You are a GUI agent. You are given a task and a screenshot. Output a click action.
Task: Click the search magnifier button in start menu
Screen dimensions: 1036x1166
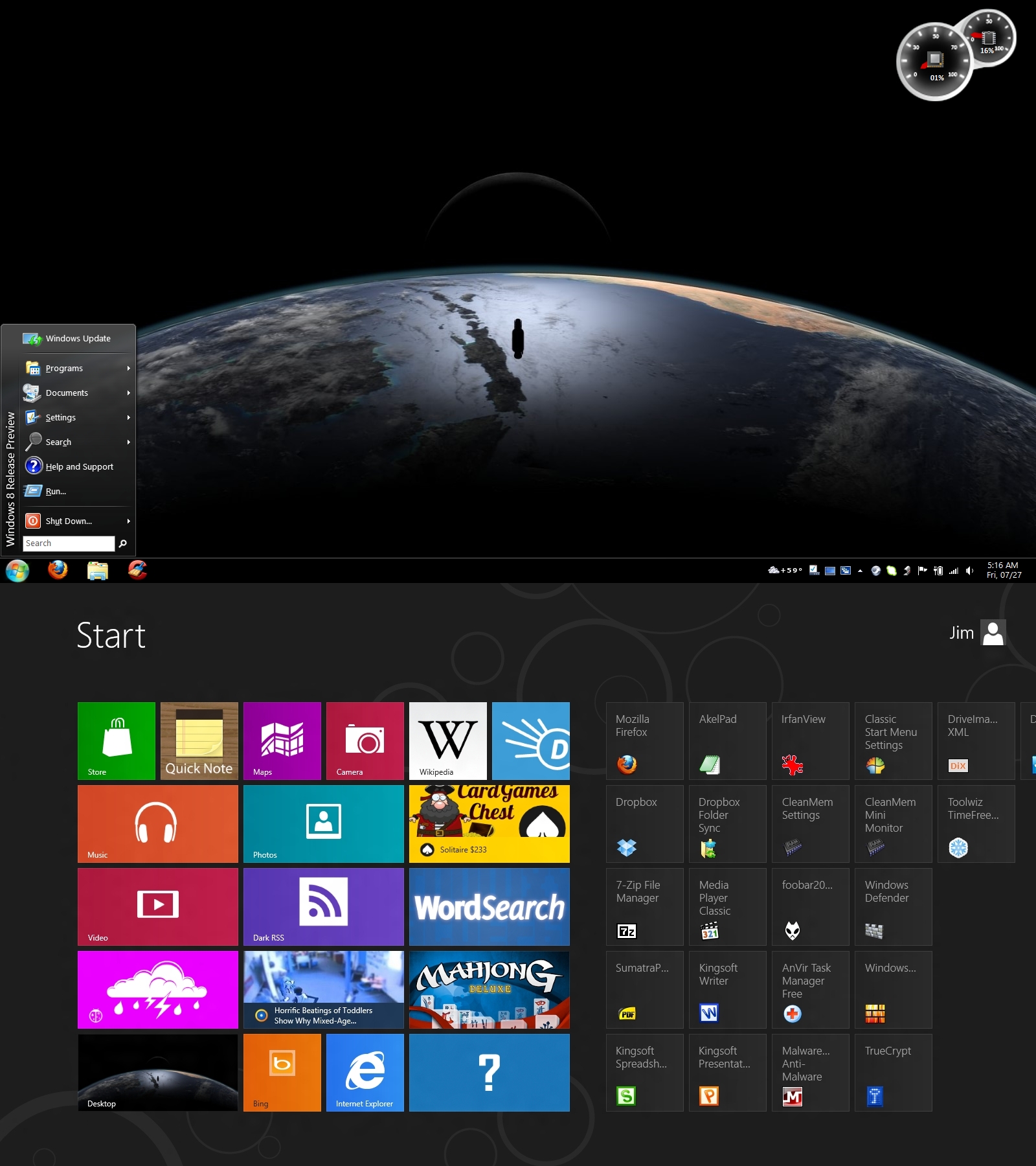(123, 543)
